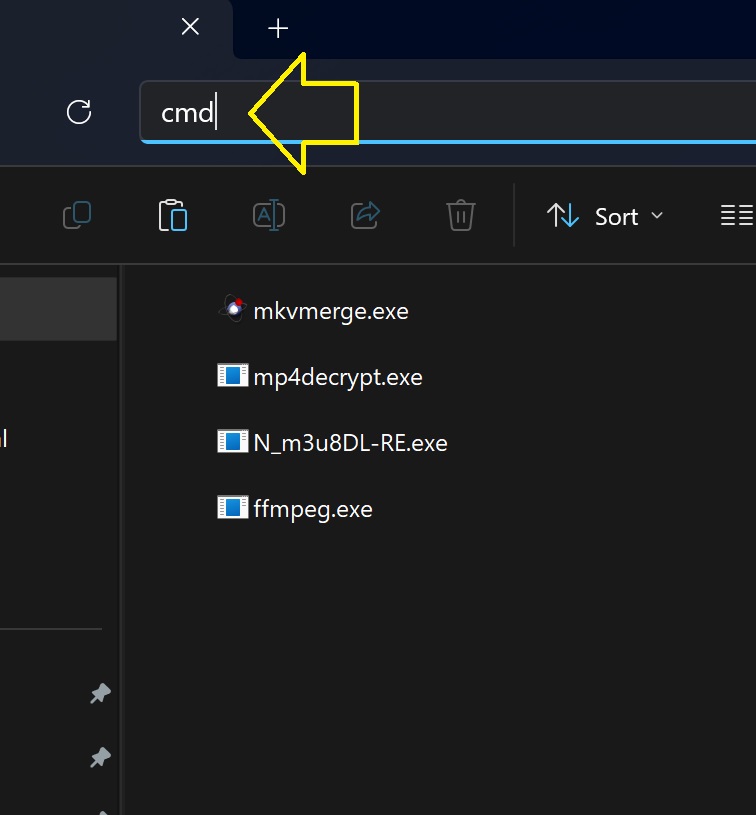Viewport: 756px width, 815px height.
Task: Click the Paste clipboard icon
Action: click(173, 215)
